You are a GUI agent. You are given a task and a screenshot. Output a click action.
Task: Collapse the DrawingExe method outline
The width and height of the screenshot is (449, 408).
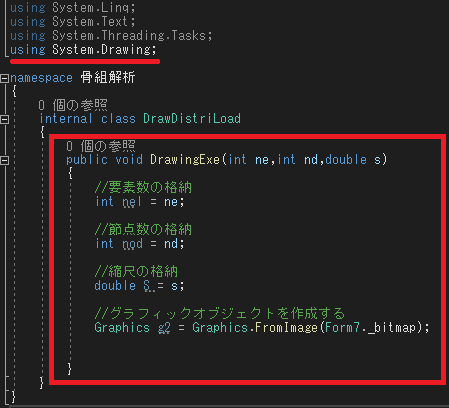pyautogui.click(x=4, y=160)
